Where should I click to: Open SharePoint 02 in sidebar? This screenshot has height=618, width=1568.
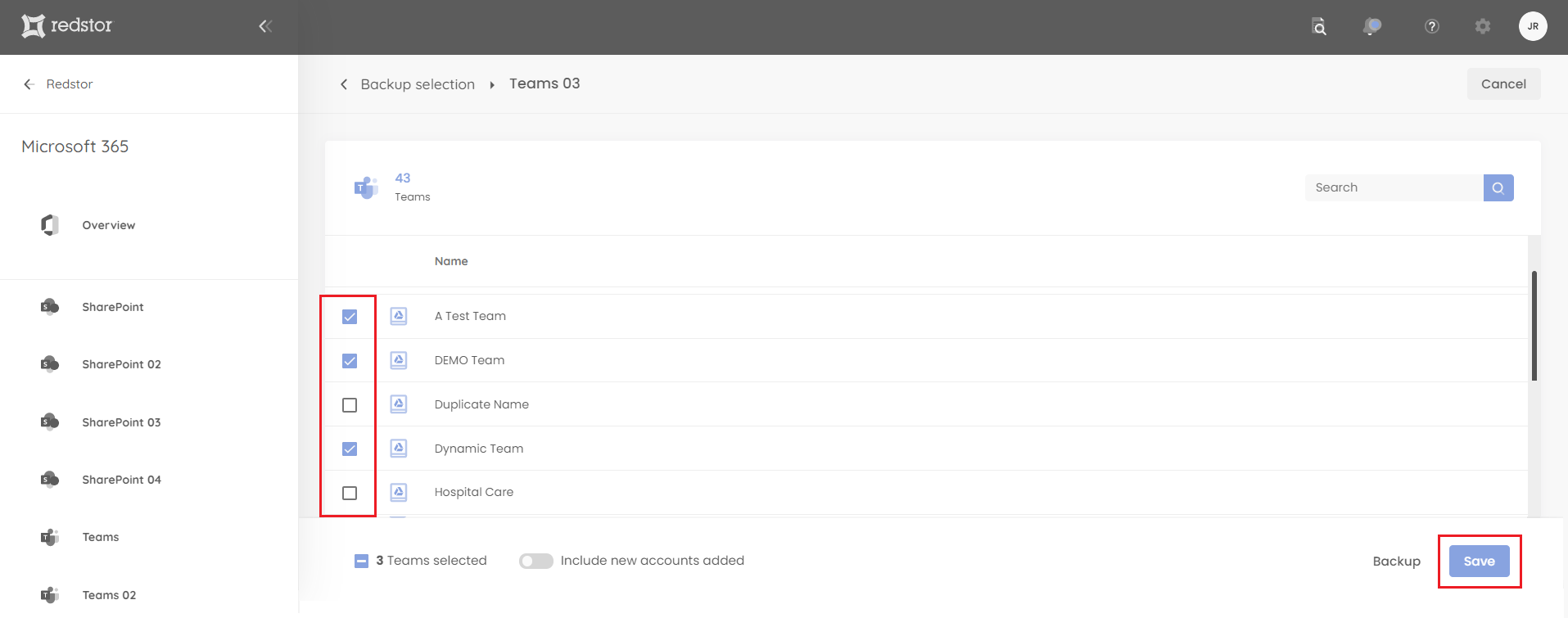[121, 364]
